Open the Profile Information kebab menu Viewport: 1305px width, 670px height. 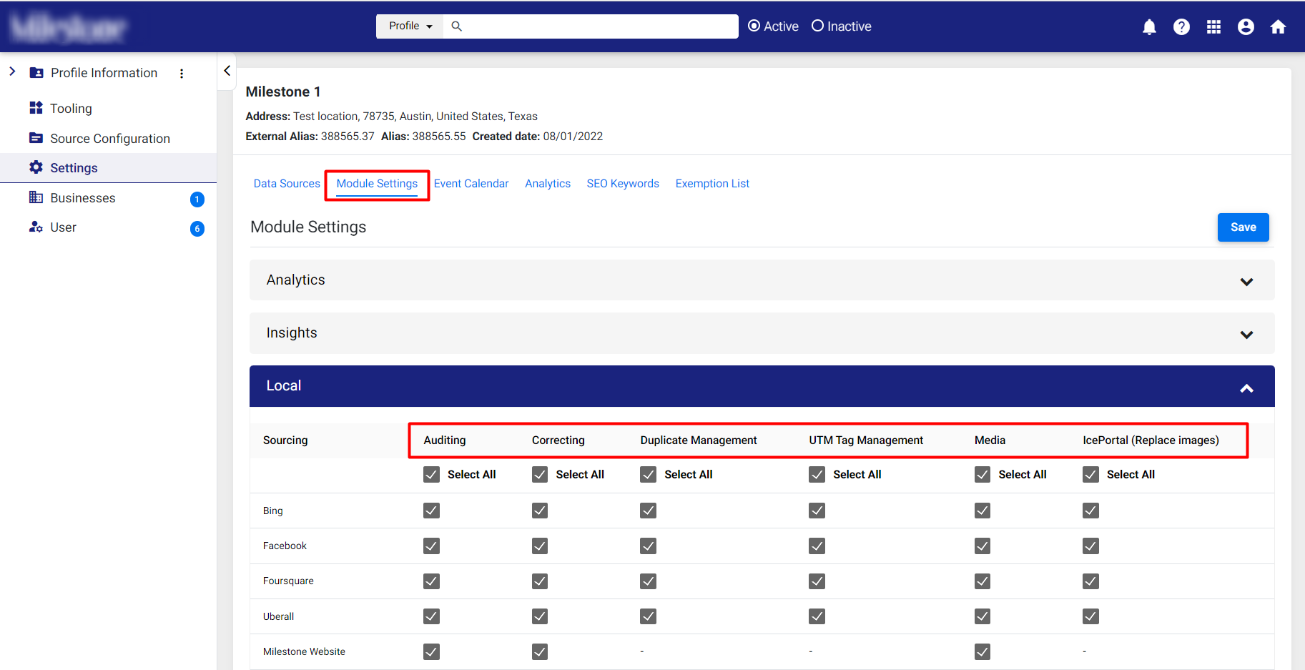point(181,73)
